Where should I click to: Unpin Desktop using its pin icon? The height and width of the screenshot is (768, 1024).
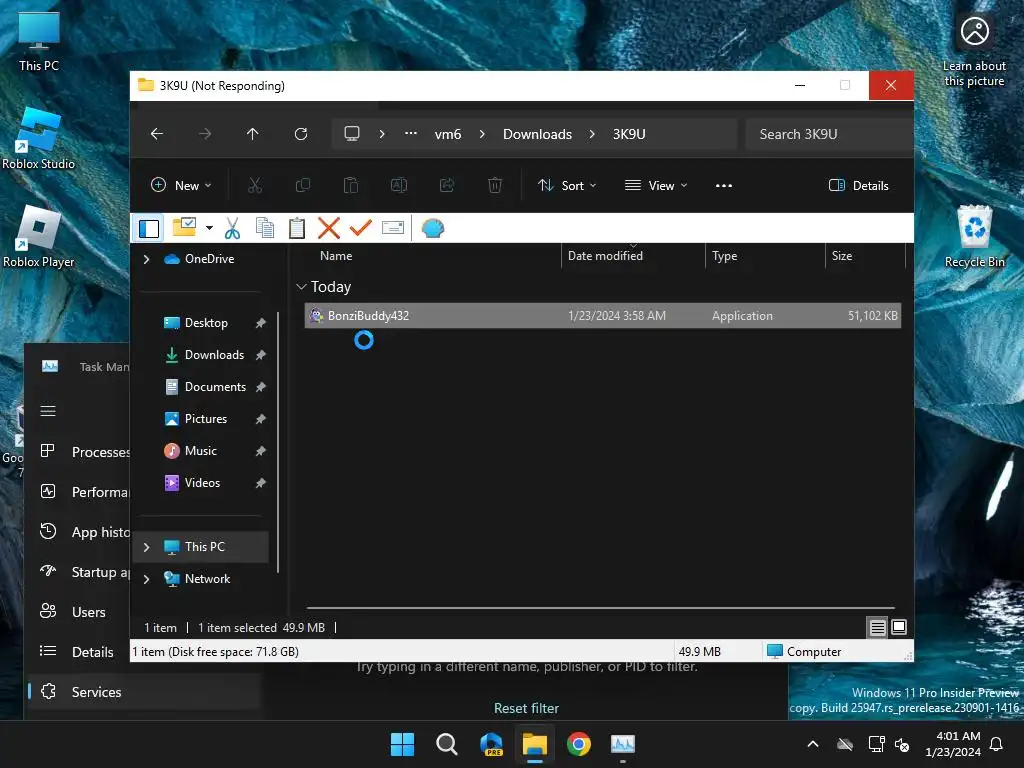click(261, 323)
